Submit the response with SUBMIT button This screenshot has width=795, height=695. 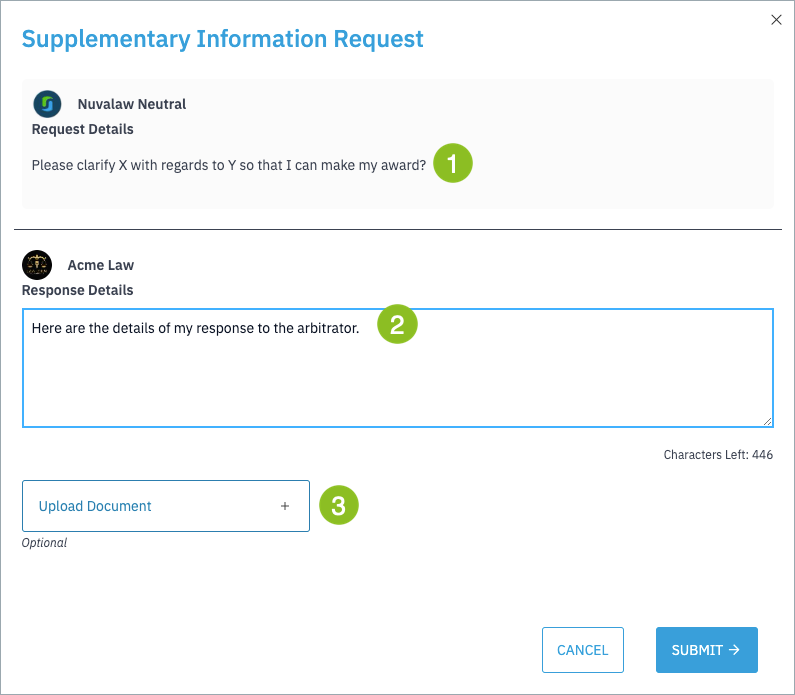click(706, 650)
